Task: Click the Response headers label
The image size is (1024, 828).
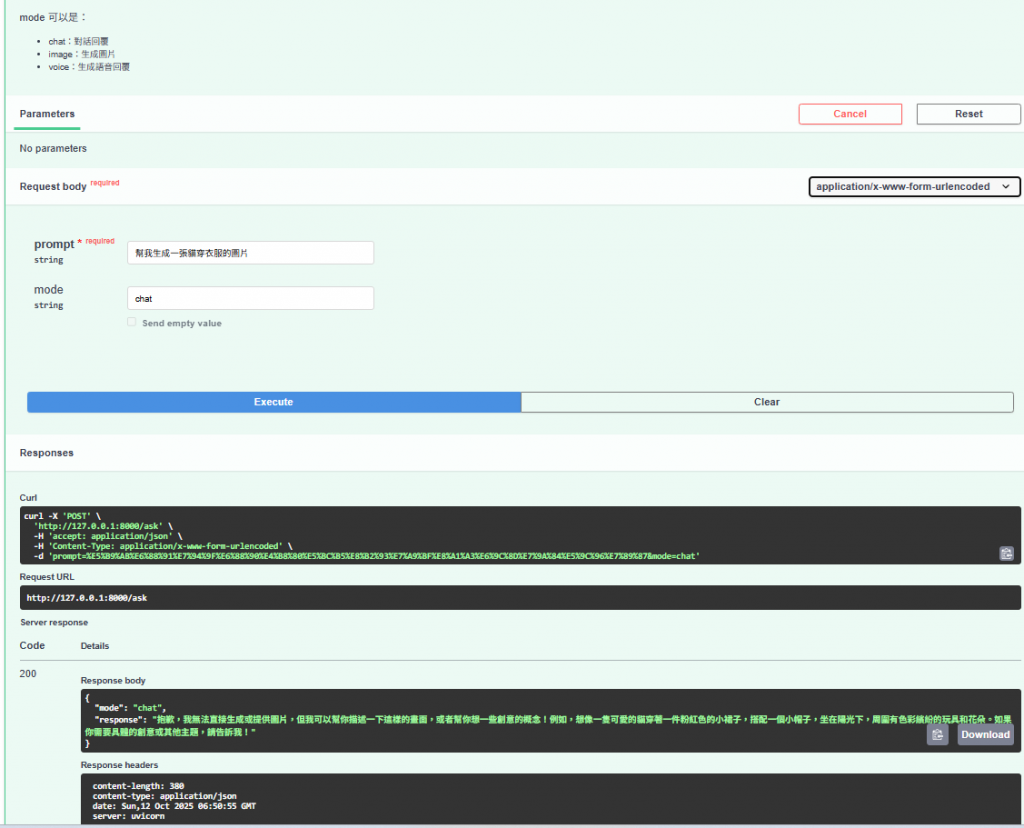Action: click(120, 765)
